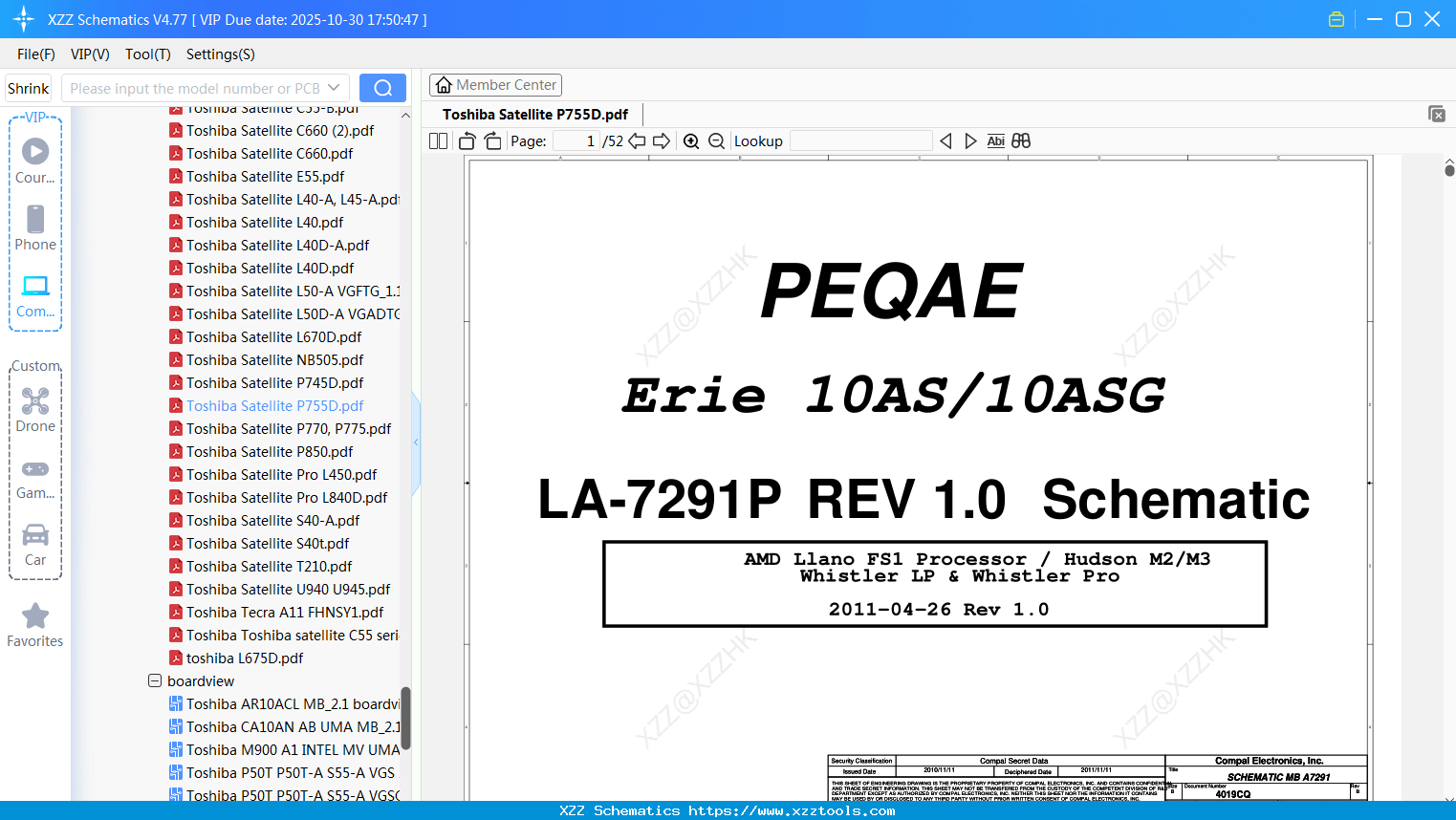This screenshot has width=1456, height=820.
Task: Open the Phone category
Action: 35,227
